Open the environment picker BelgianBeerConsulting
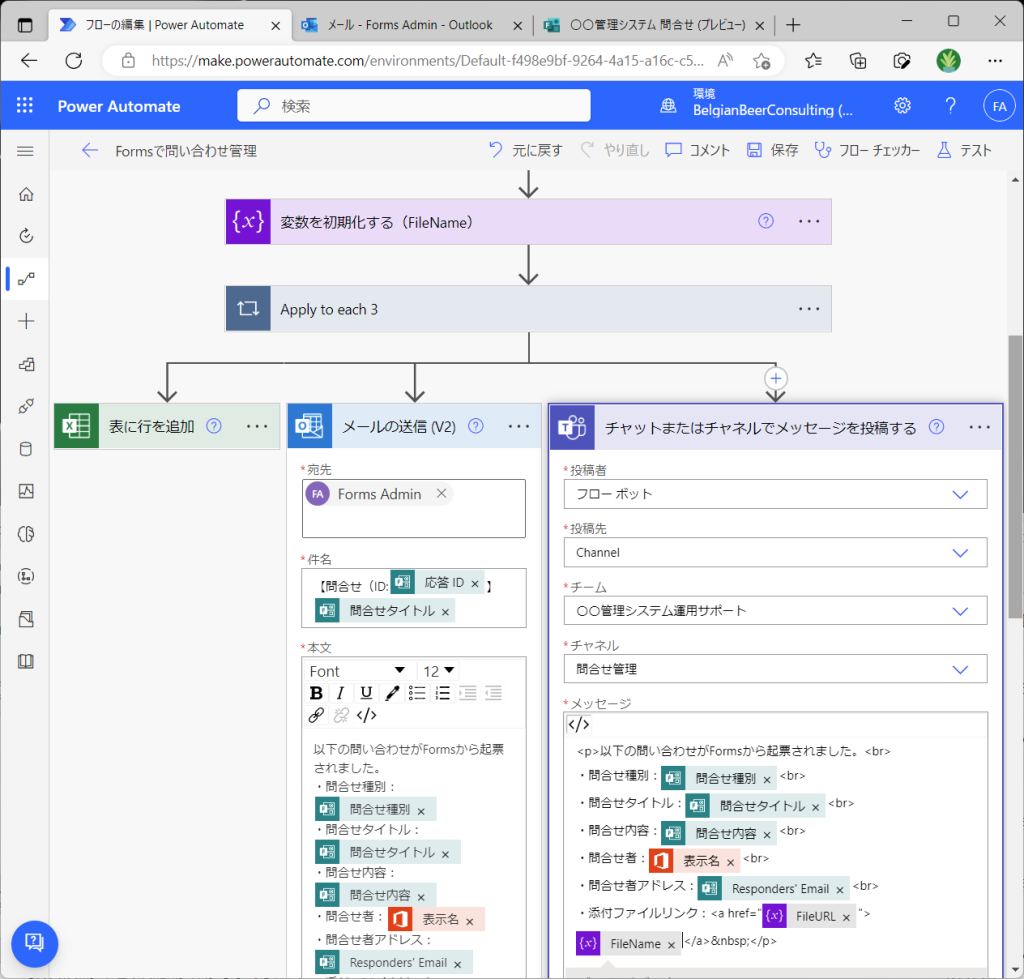Image resolution: width=1024 pixels, height=979 pixels. click(x=758, y=104)
